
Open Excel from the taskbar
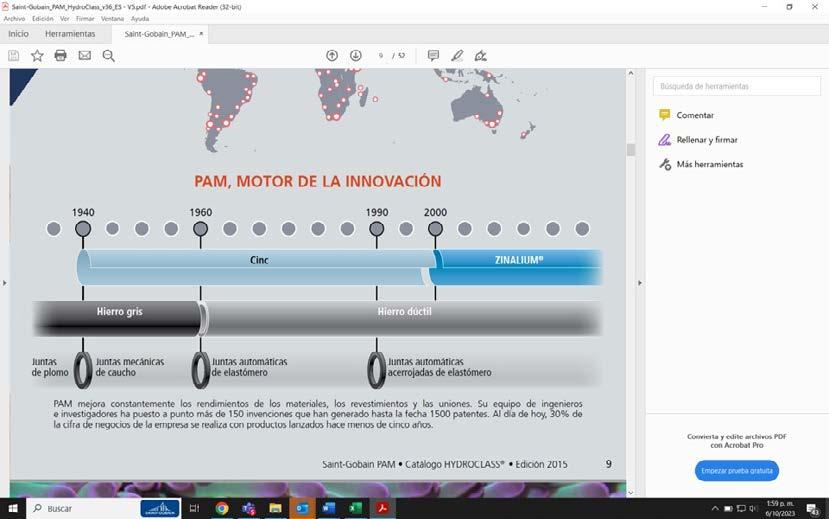point(355,508)
